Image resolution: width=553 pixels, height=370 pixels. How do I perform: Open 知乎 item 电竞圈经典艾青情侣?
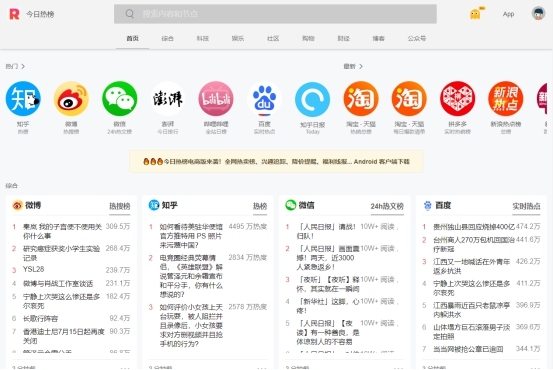191,276
